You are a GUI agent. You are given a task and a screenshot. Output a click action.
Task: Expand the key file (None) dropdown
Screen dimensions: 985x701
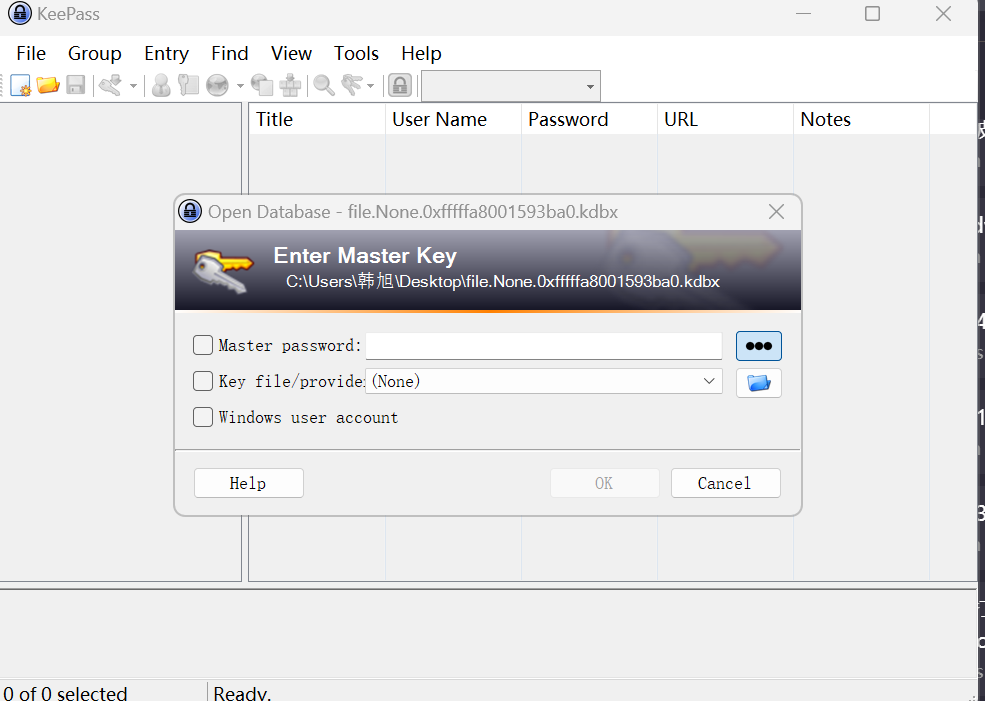(709, 381)
